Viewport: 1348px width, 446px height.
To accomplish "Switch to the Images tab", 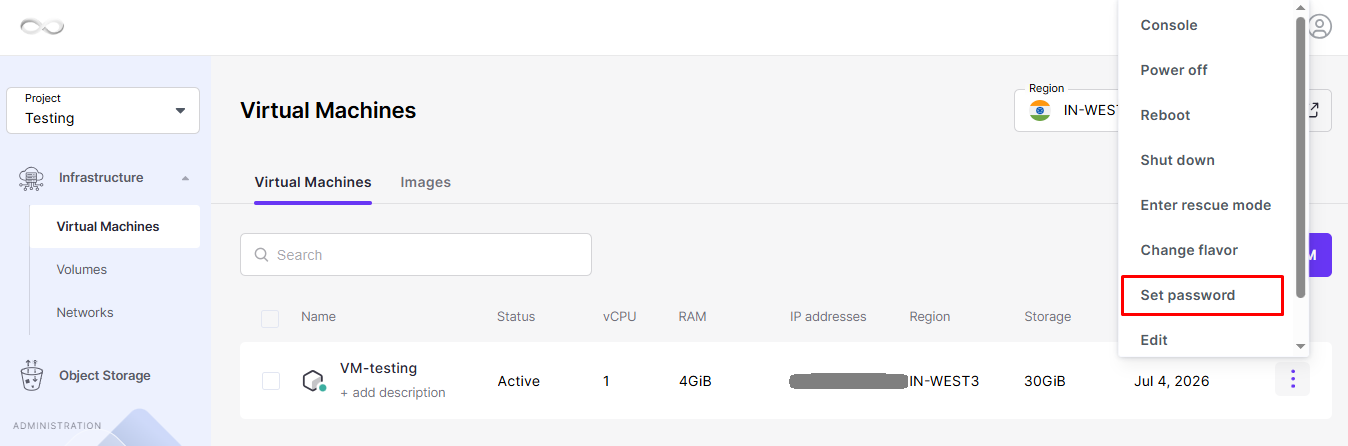I will pos(426,182).
